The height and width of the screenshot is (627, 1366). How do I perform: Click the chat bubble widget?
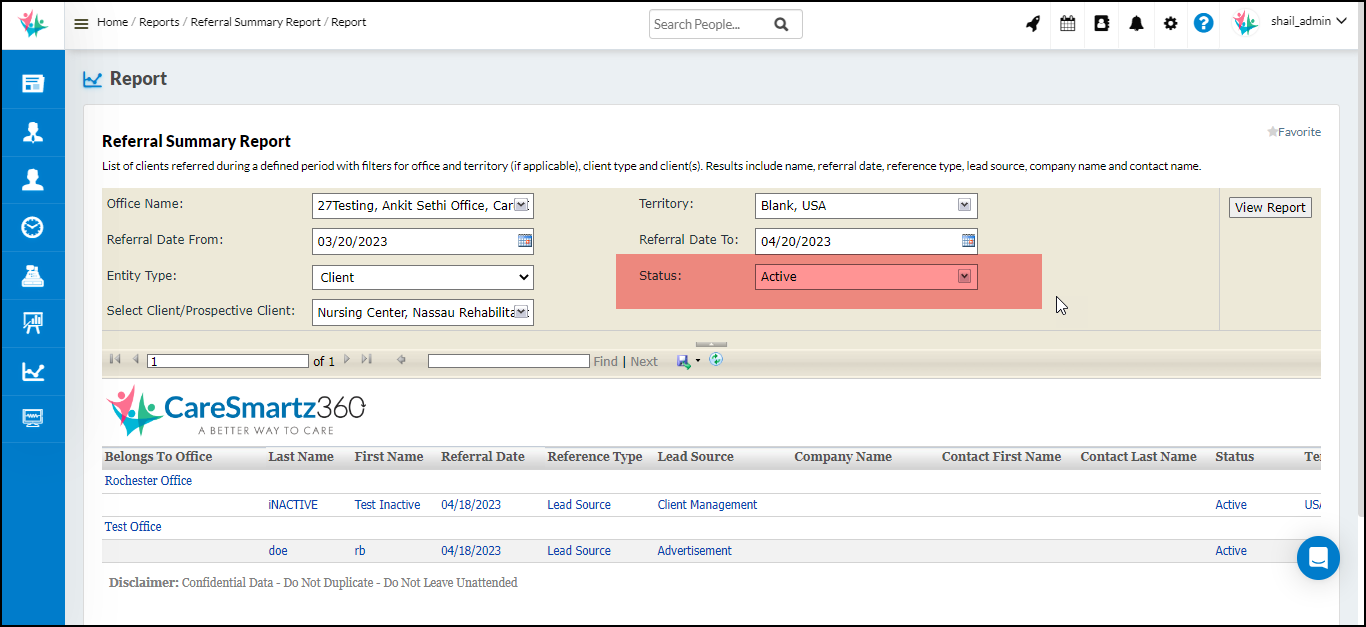coord(1318,558)
